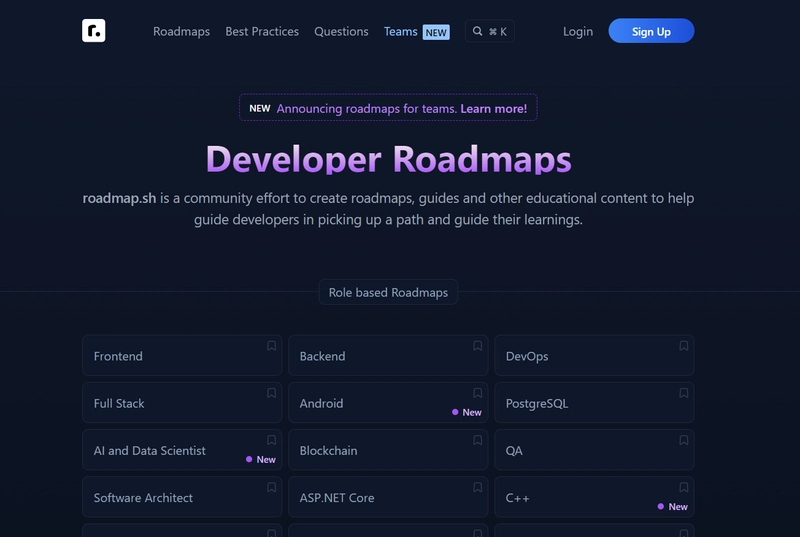This screenshot has height=537, width=800.
Task: Open the PostgreSQL roadmap card
Action: [x=594, y=403]
